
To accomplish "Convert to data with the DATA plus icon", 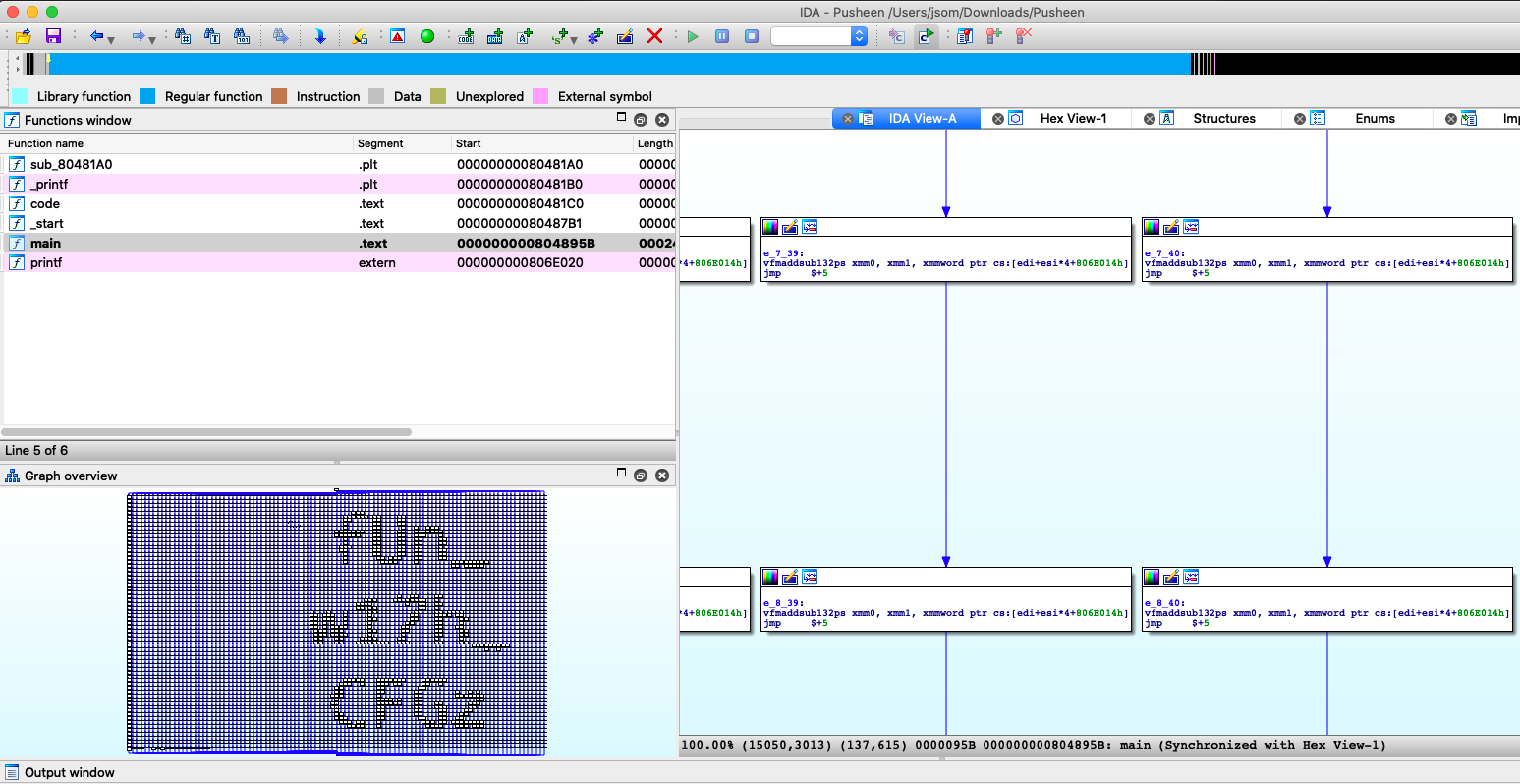I will tap(495, 36).
